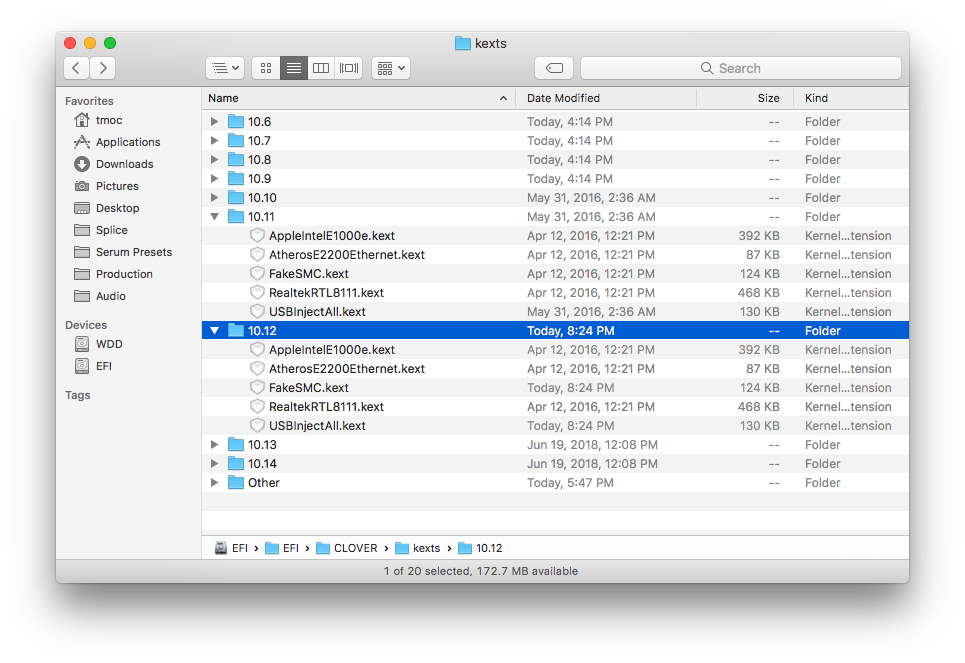Expand the Other folder
The image size is (965, 663).
click(214, 483)
